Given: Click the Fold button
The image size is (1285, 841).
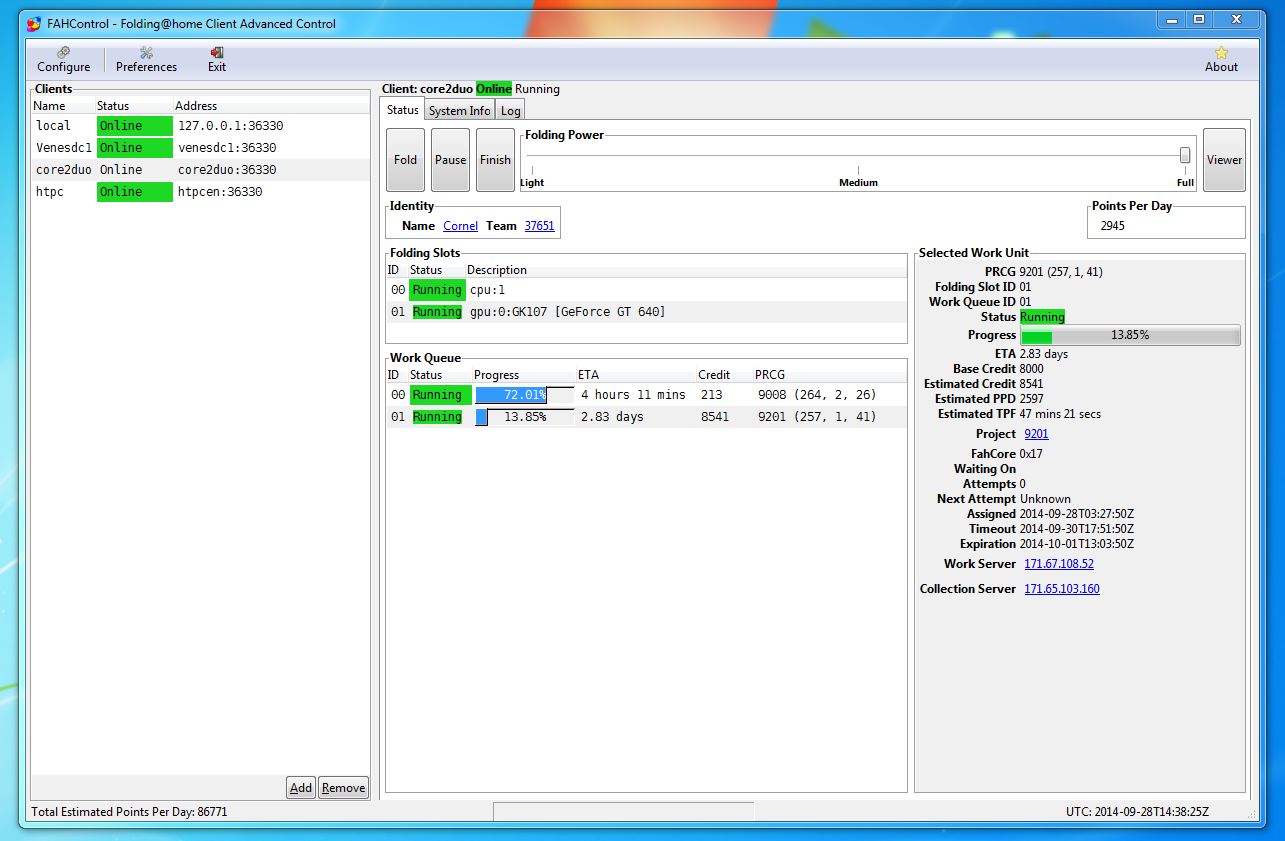Looking at the screenshot, I should (405, 160).
